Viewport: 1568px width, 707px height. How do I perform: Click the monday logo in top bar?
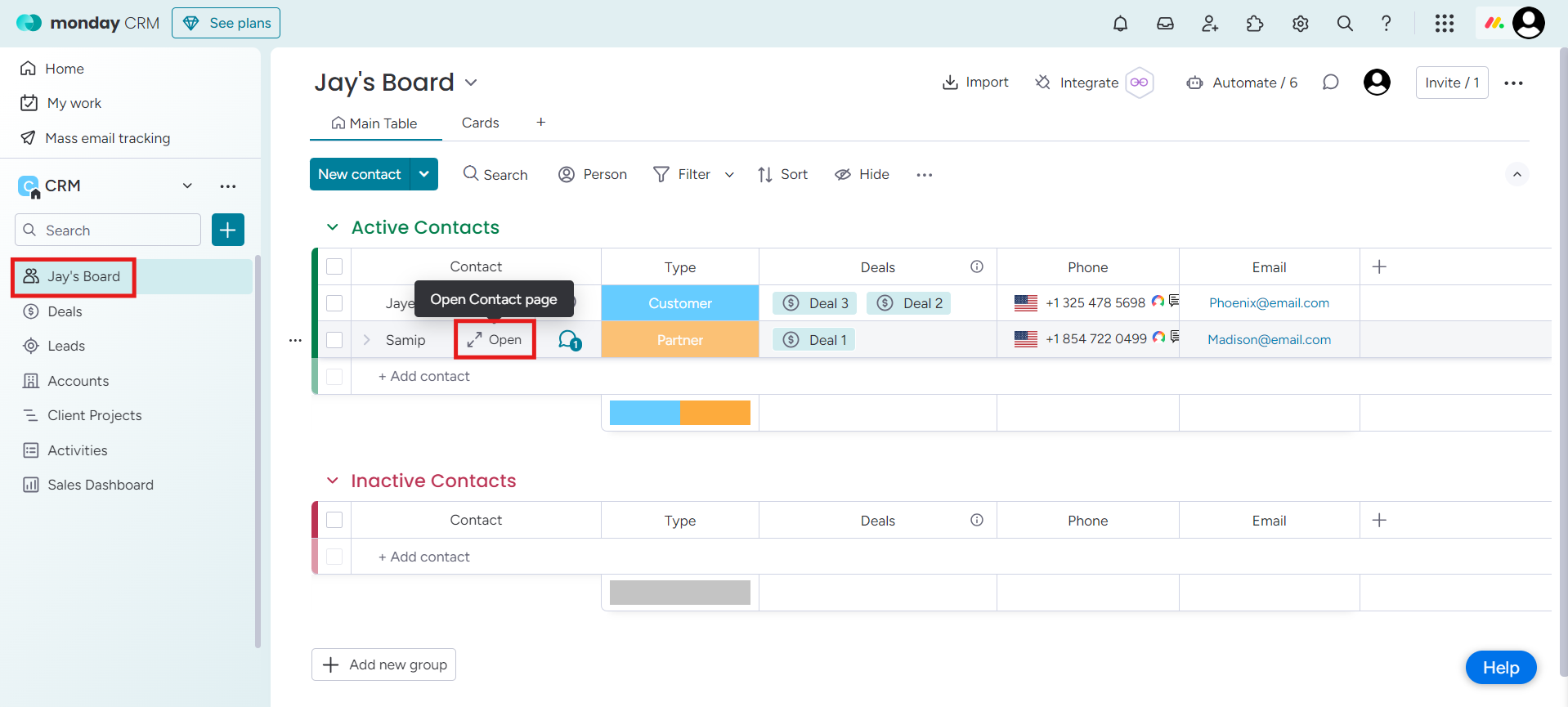(87, 23)
